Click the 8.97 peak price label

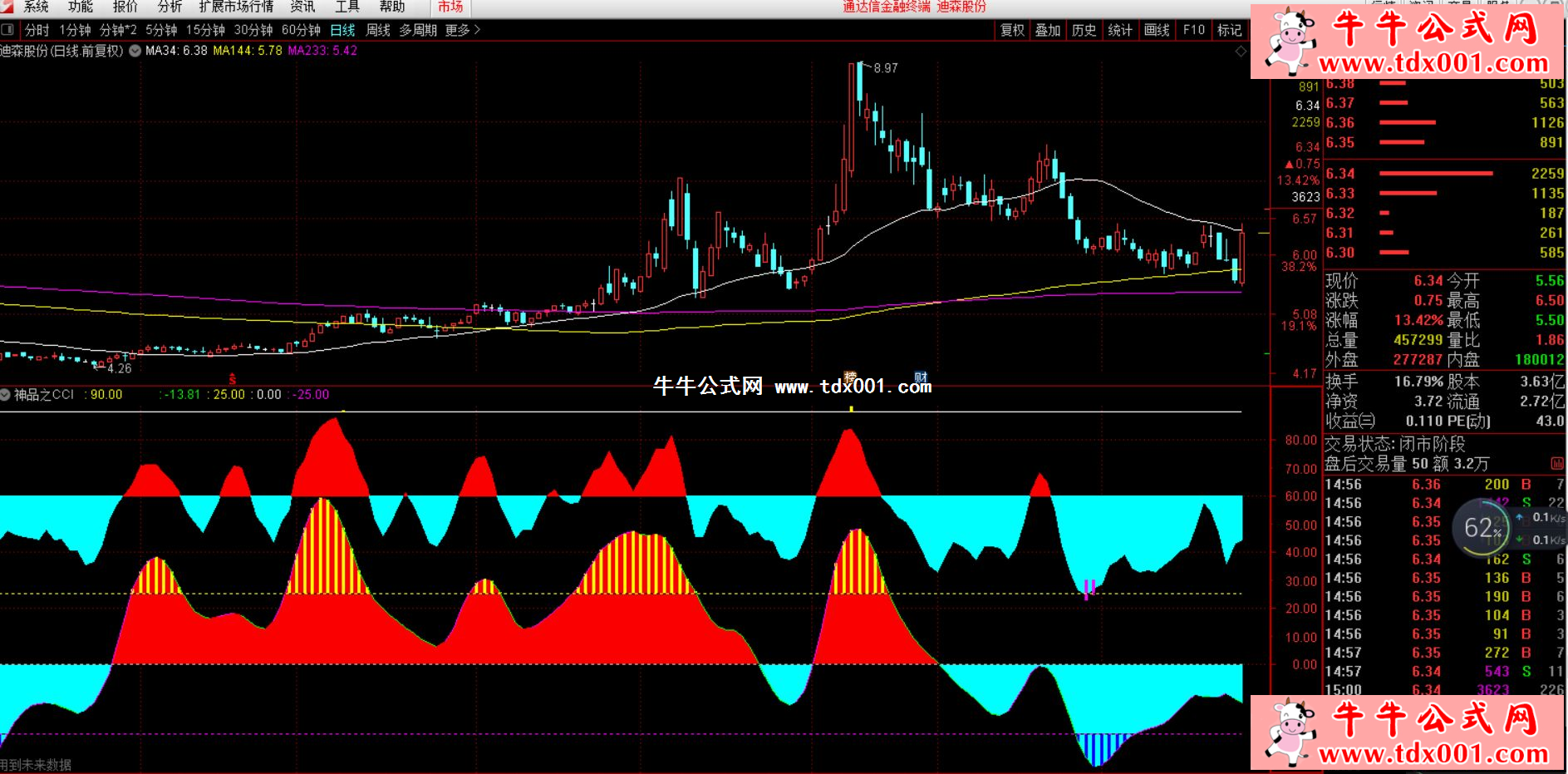[x=886, y=68]
